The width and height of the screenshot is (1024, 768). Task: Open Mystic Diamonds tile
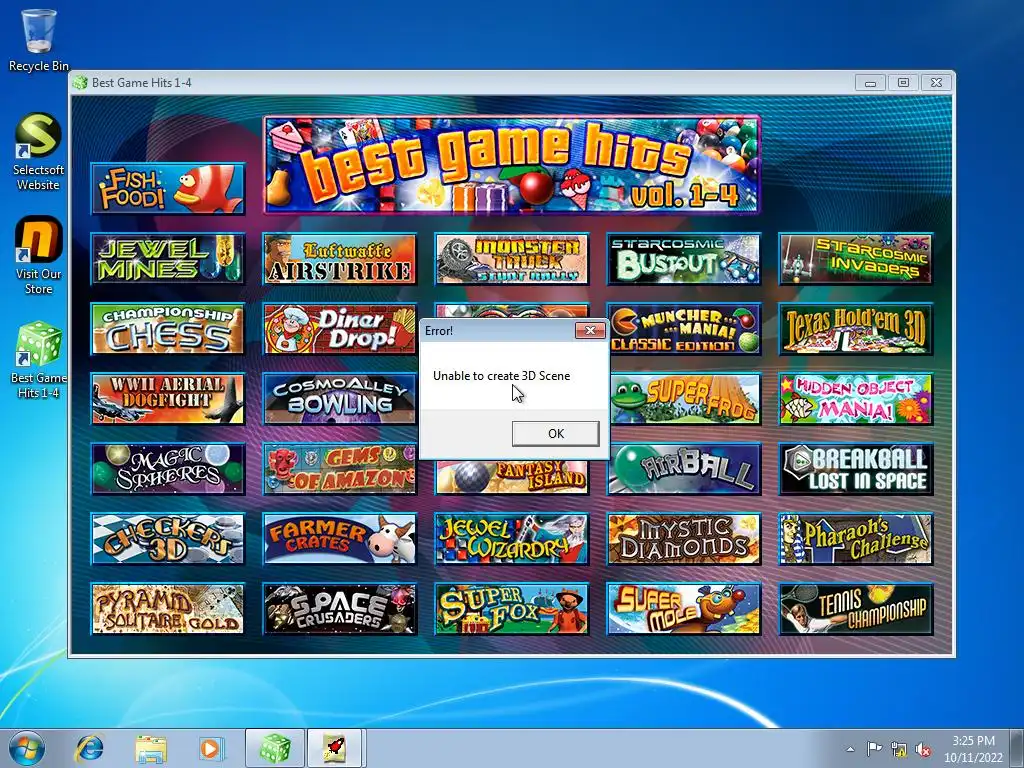click(x=684, y=539)
